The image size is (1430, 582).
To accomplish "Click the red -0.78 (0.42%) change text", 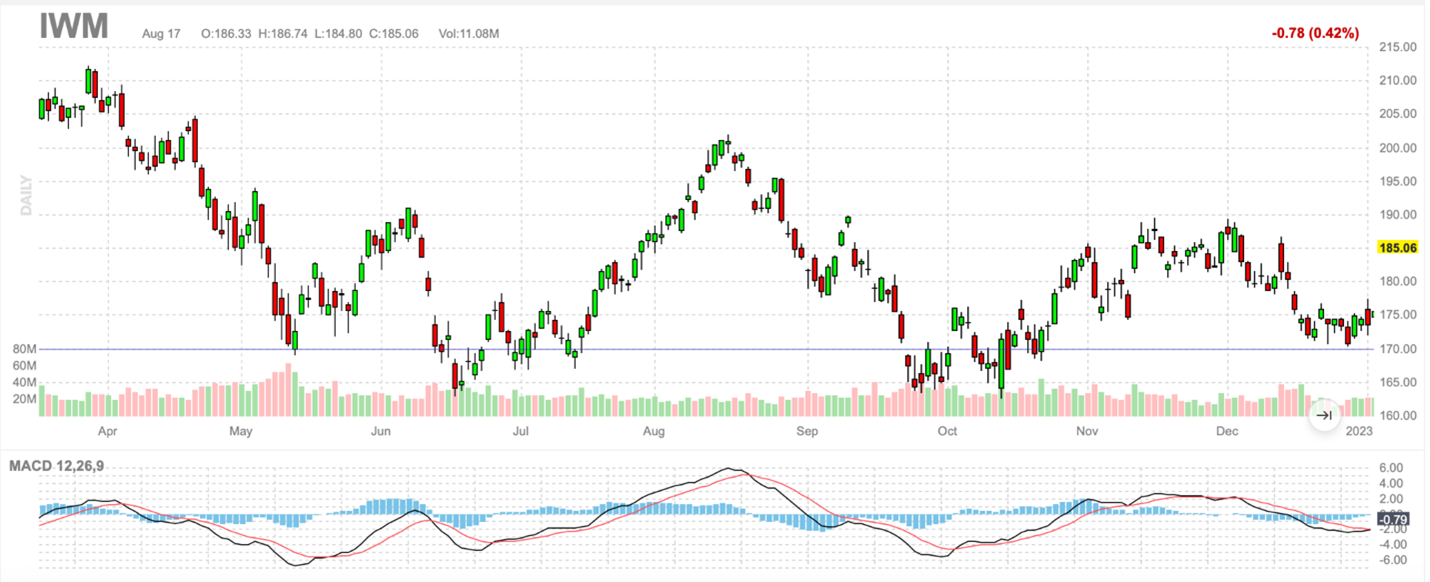I will tap(1315, 33).
